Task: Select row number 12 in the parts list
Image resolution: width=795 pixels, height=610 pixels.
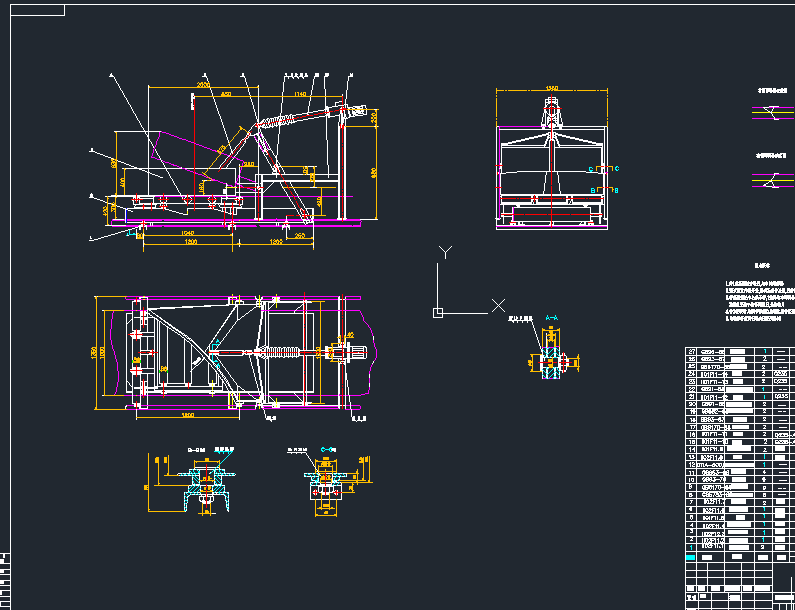Action: click(692, 464)
